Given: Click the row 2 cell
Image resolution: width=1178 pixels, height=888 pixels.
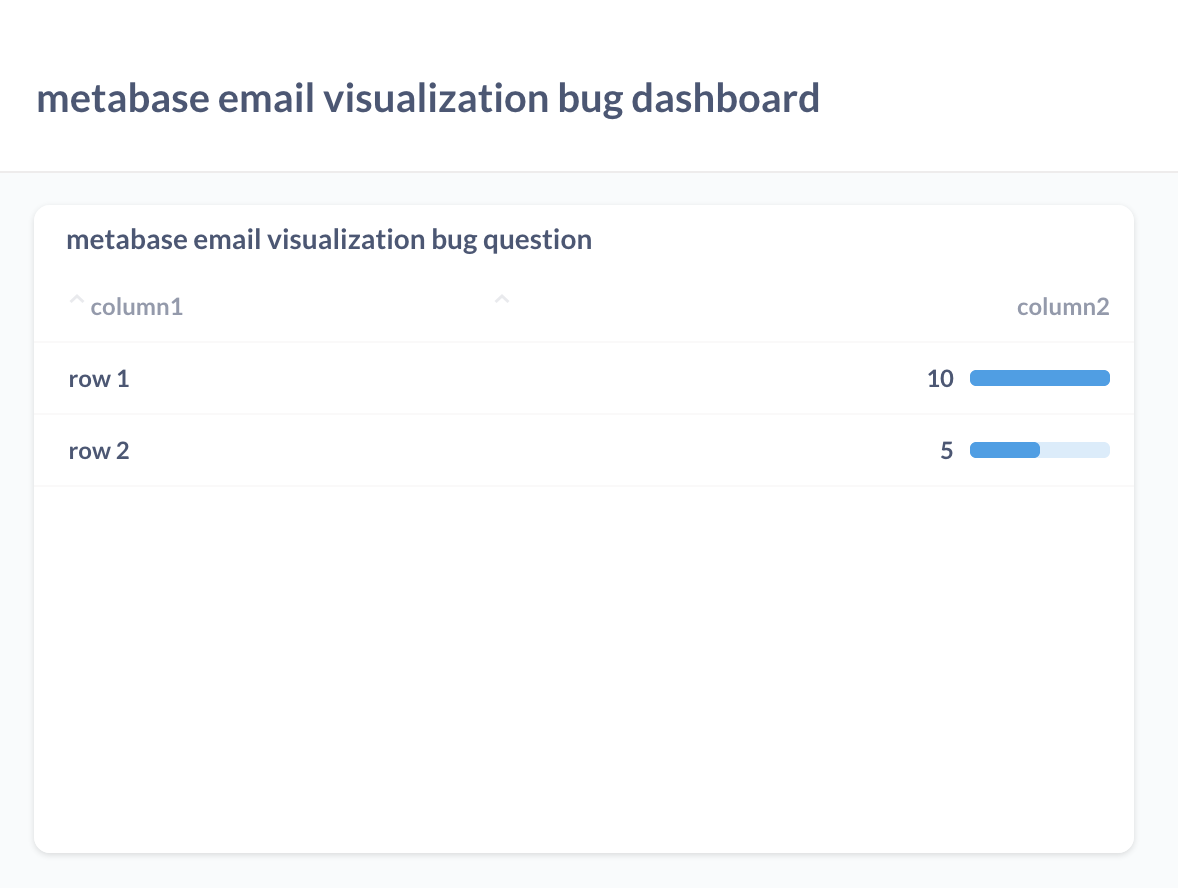Looking at the screenshot, I should click(x=98, y=450).
